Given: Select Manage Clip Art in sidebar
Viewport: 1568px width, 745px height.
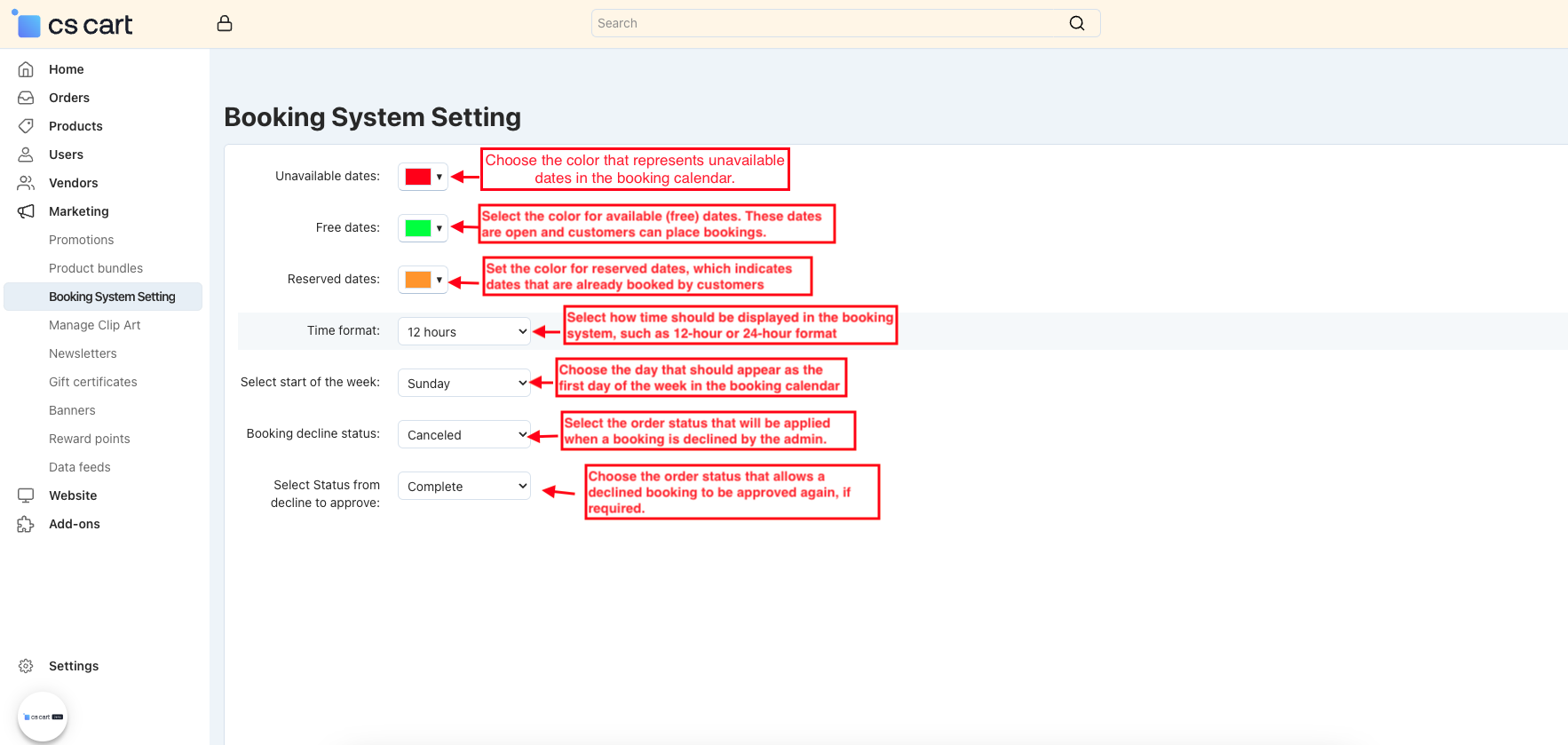Looking at the screenshot, I should click(x=94, y=325).
